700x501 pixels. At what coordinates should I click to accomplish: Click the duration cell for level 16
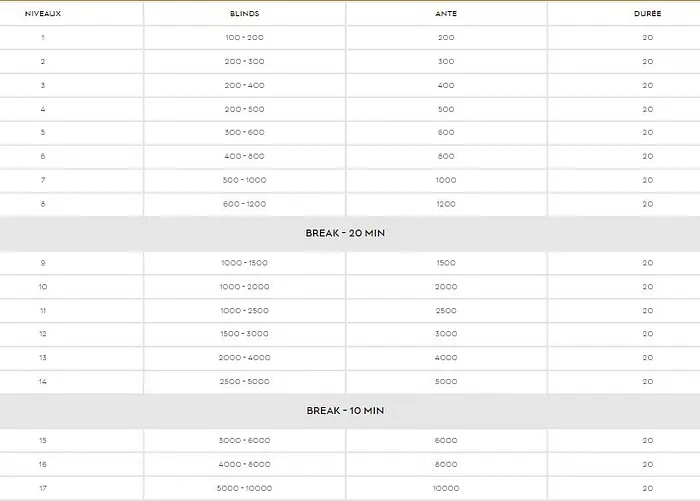[x=647, y=465]
